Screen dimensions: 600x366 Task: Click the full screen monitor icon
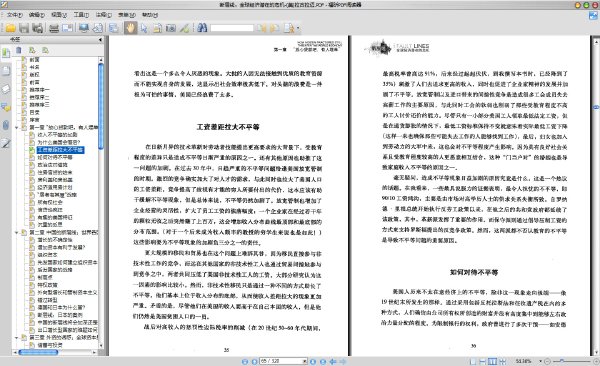(x=84, y=28)
